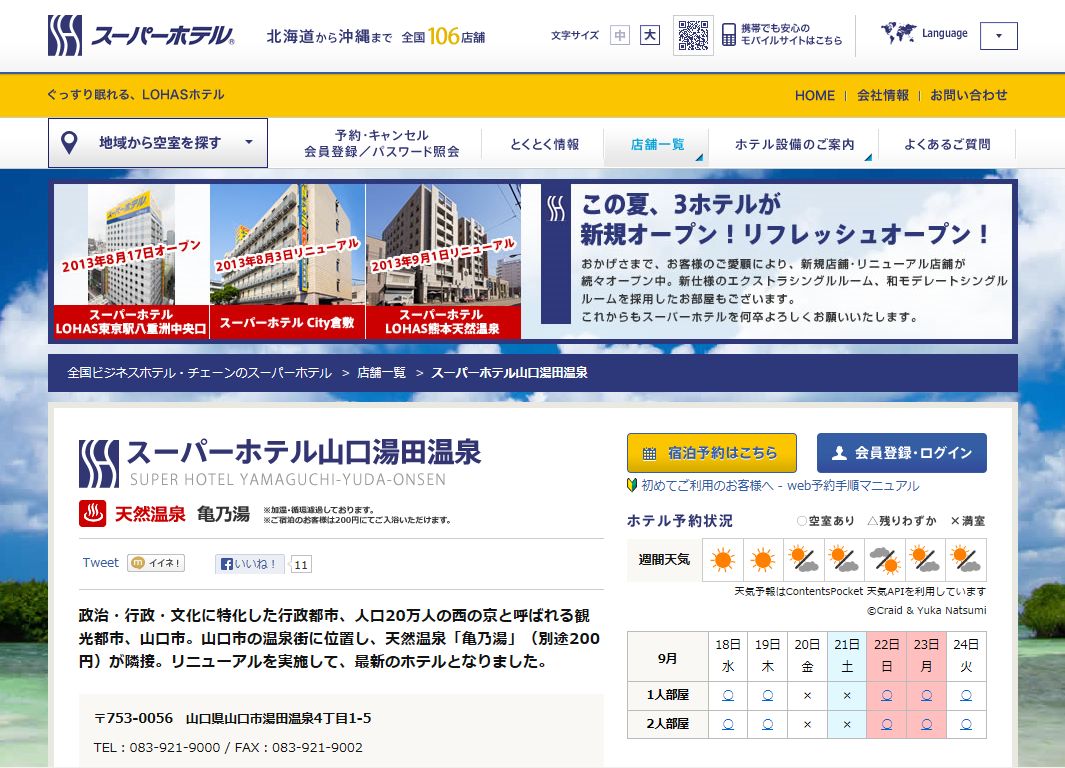Viewport: 1065px width, 768px height.
Task: Select 1人部屋 availability for 23日
Action: (x=926, y=695)
